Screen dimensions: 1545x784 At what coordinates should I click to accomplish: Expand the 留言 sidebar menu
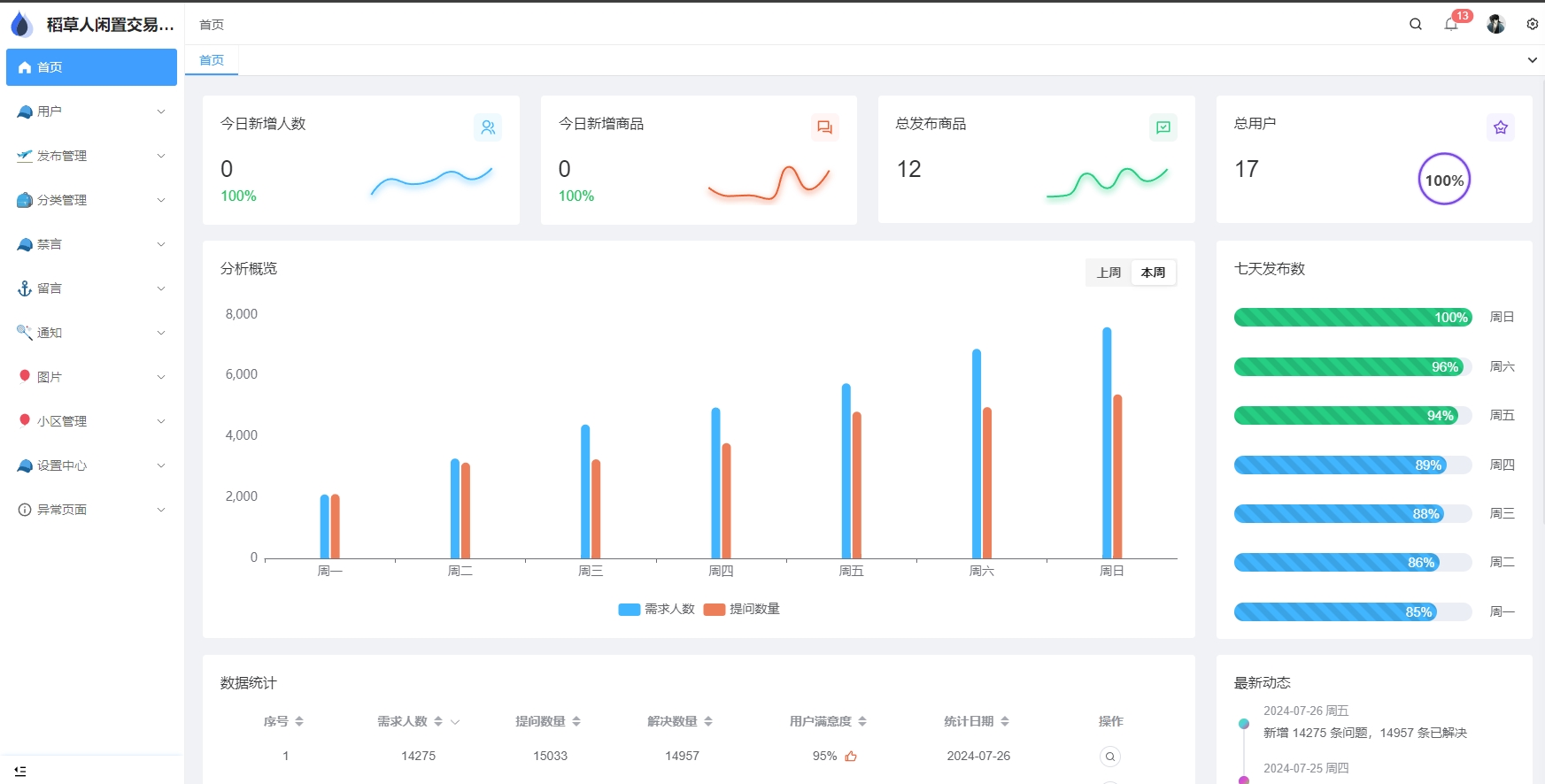click(x=91, y=288)
